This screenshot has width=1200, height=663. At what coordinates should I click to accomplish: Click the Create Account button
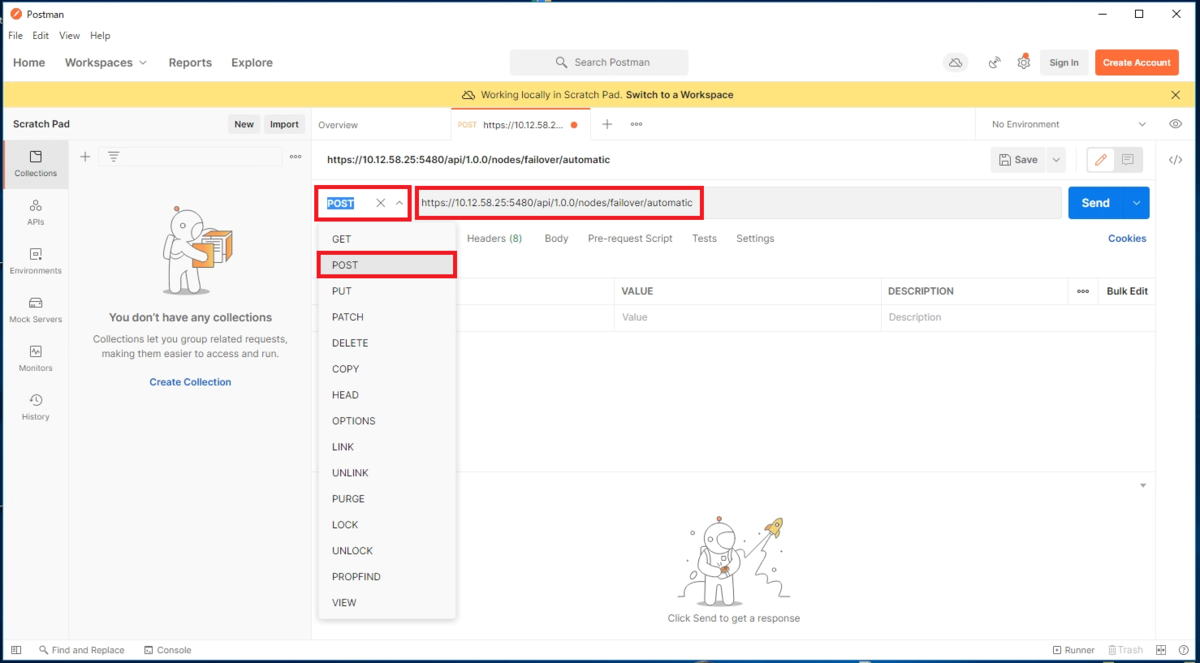[x=1137, y=62]
